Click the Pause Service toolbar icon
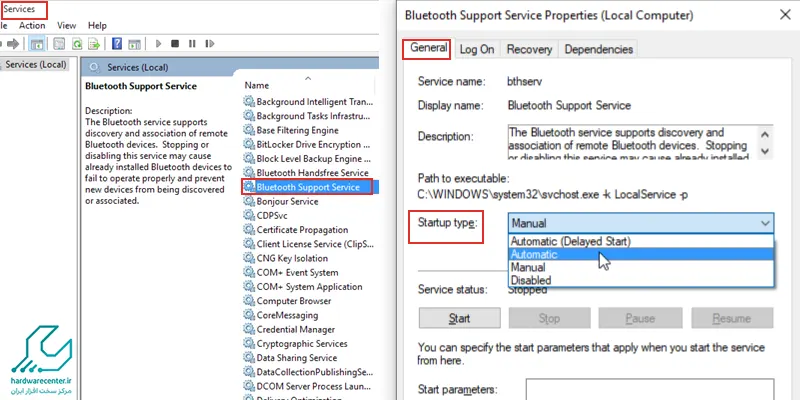The width and height of the screenshot is (800, 400). [192, 44]
